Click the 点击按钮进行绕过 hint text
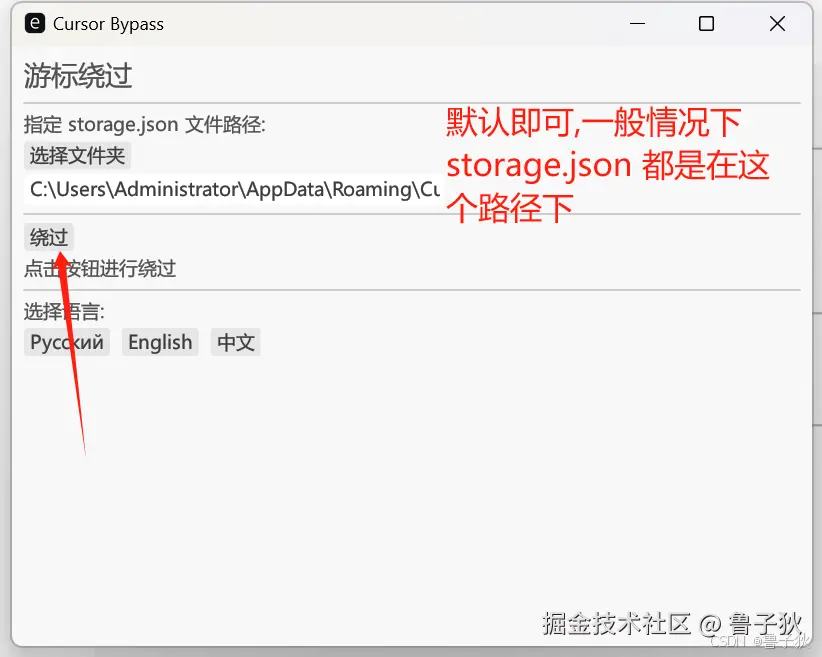Screen dimensions: 822x657 99,268
